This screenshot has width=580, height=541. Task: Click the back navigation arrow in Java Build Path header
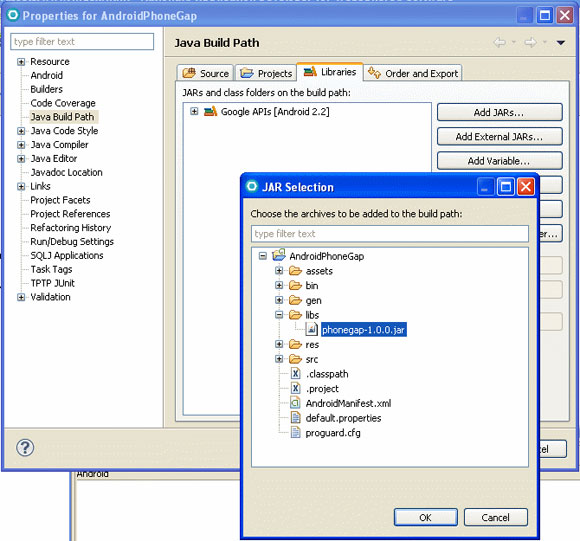(x=499, y=43)
